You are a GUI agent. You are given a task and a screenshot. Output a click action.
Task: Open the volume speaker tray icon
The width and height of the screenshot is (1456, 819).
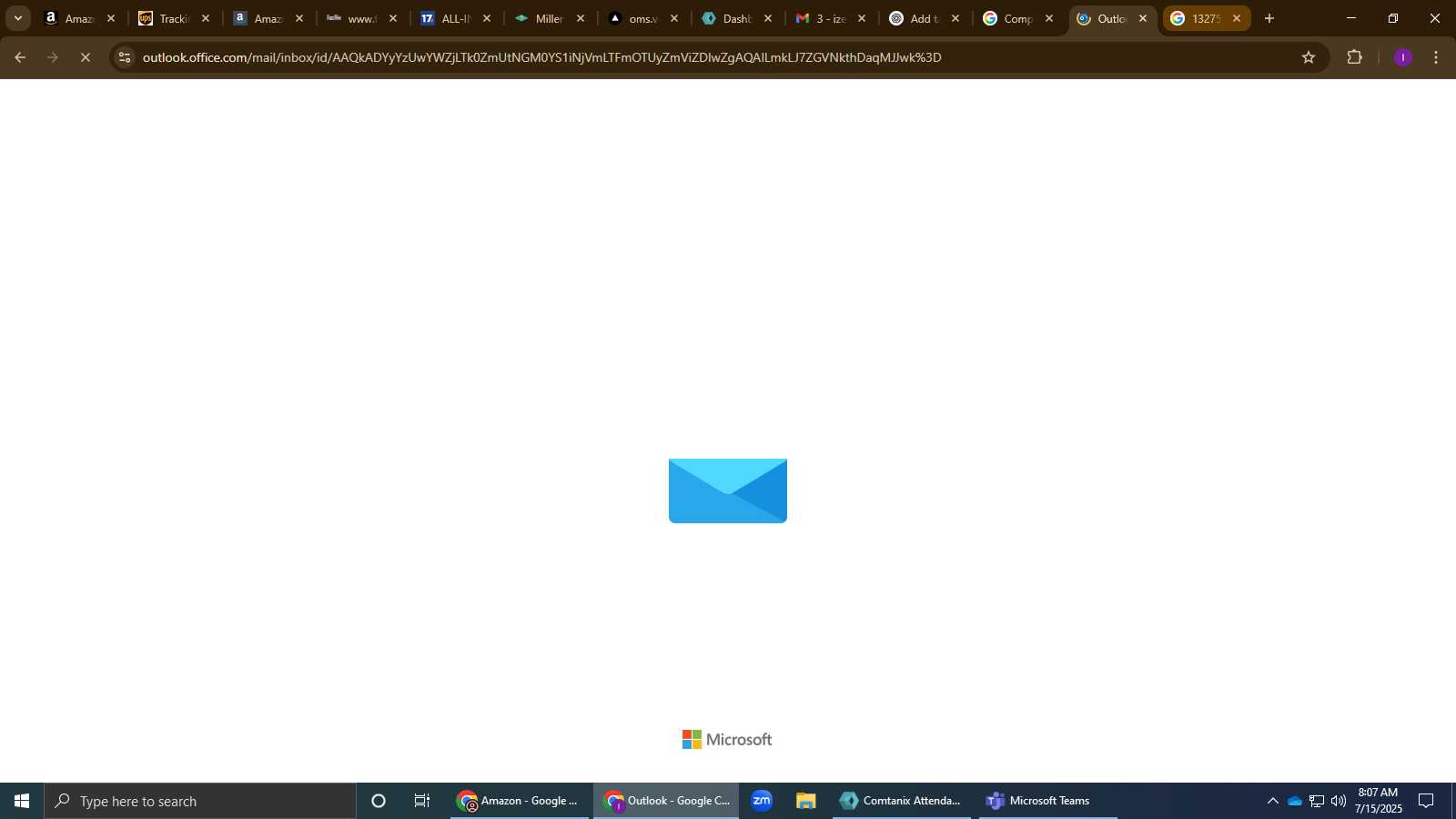(1339, 801)
